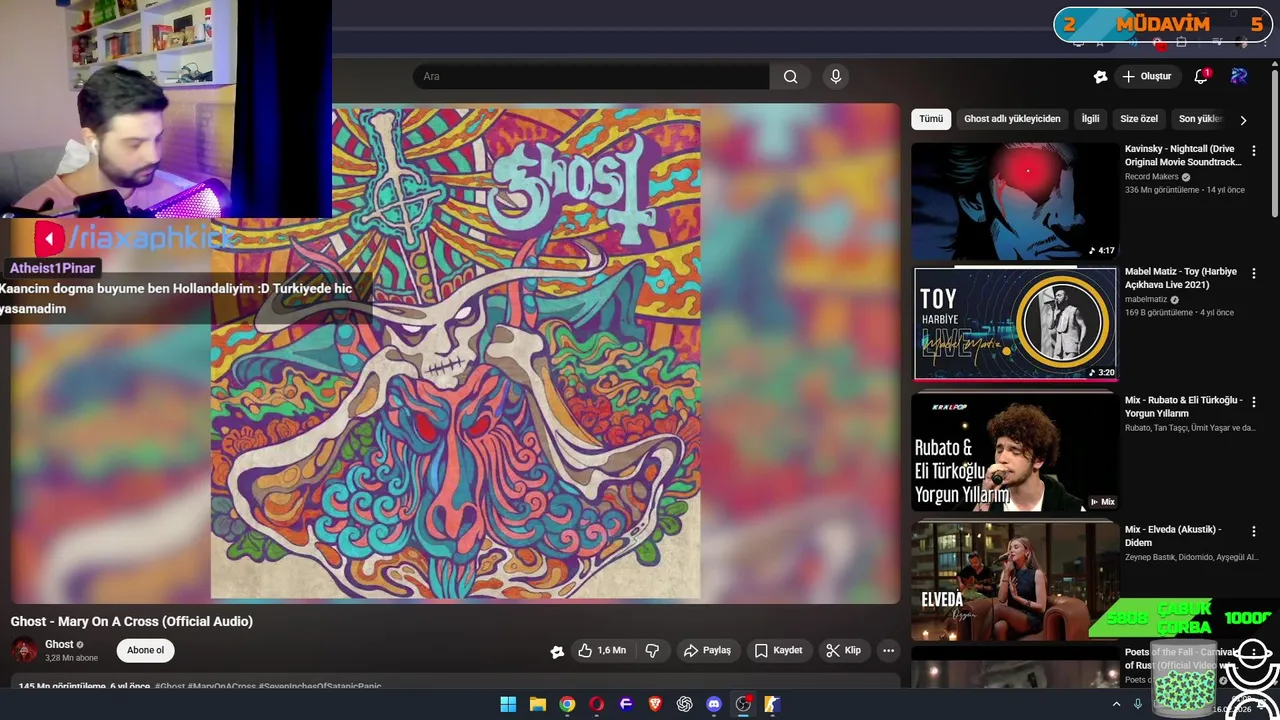Viewport: 1280px width, 720px height.
Task: Click the sparkle icon left of the like button
Action: (557, 652)
